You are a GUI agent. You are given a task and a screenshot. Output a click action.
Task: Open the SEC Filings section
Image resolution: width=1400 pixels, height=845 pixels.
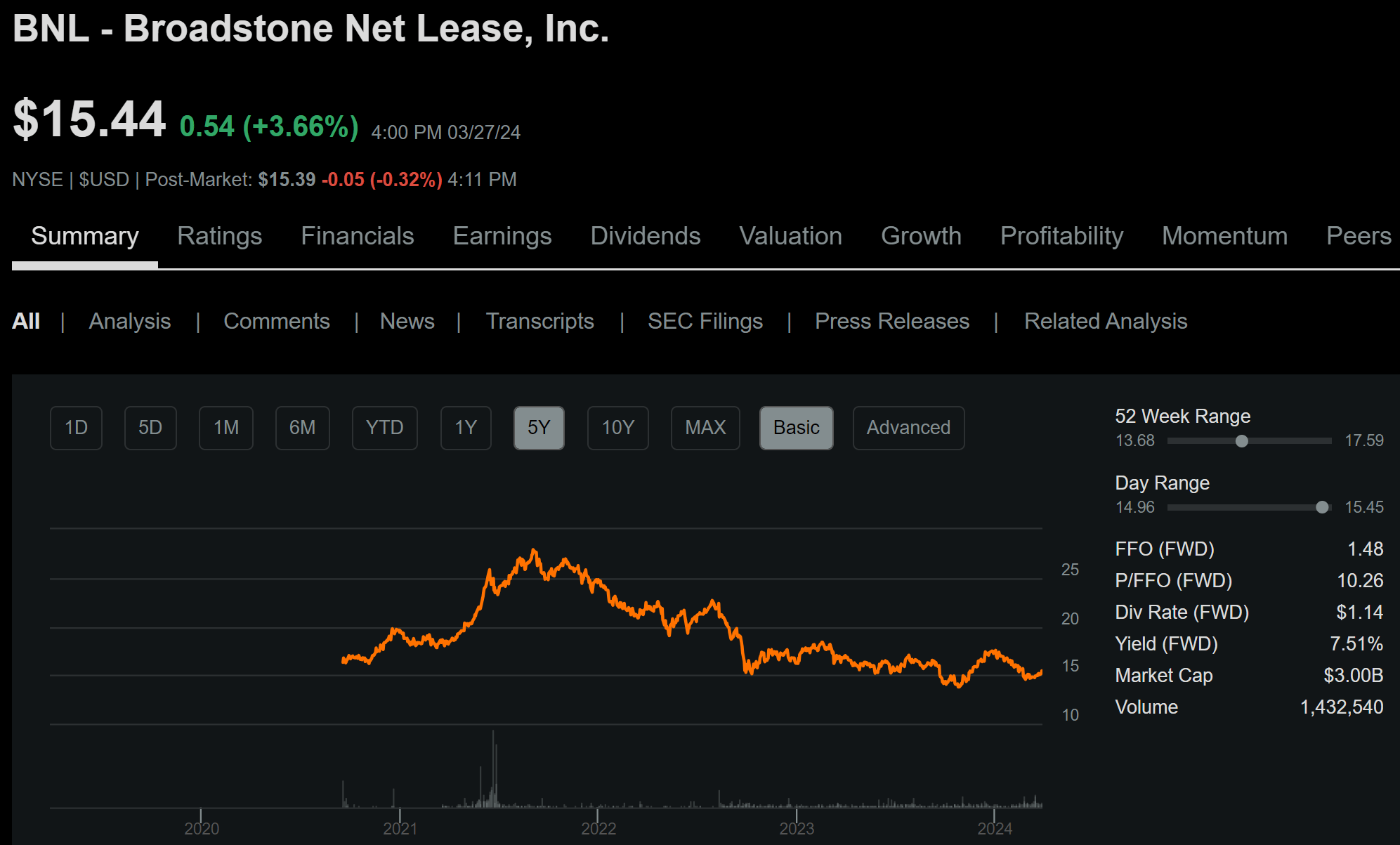(705, 321)
